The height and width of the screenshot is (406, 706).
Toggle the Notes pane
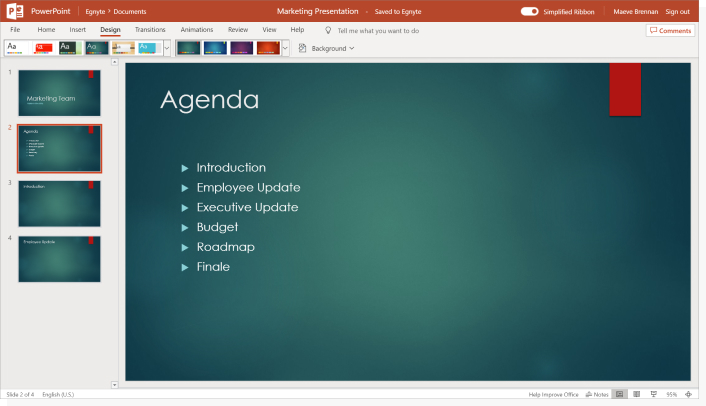click(x=596, y=395)
